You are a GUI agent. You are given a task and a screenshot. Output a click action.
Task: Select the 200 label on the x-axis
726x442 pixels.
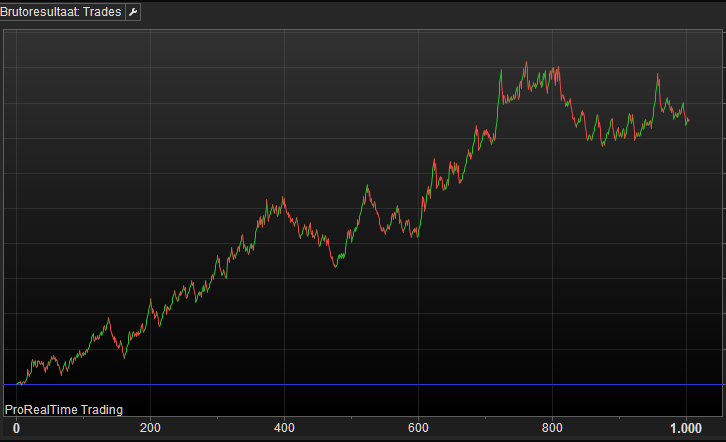coord(150,428)
